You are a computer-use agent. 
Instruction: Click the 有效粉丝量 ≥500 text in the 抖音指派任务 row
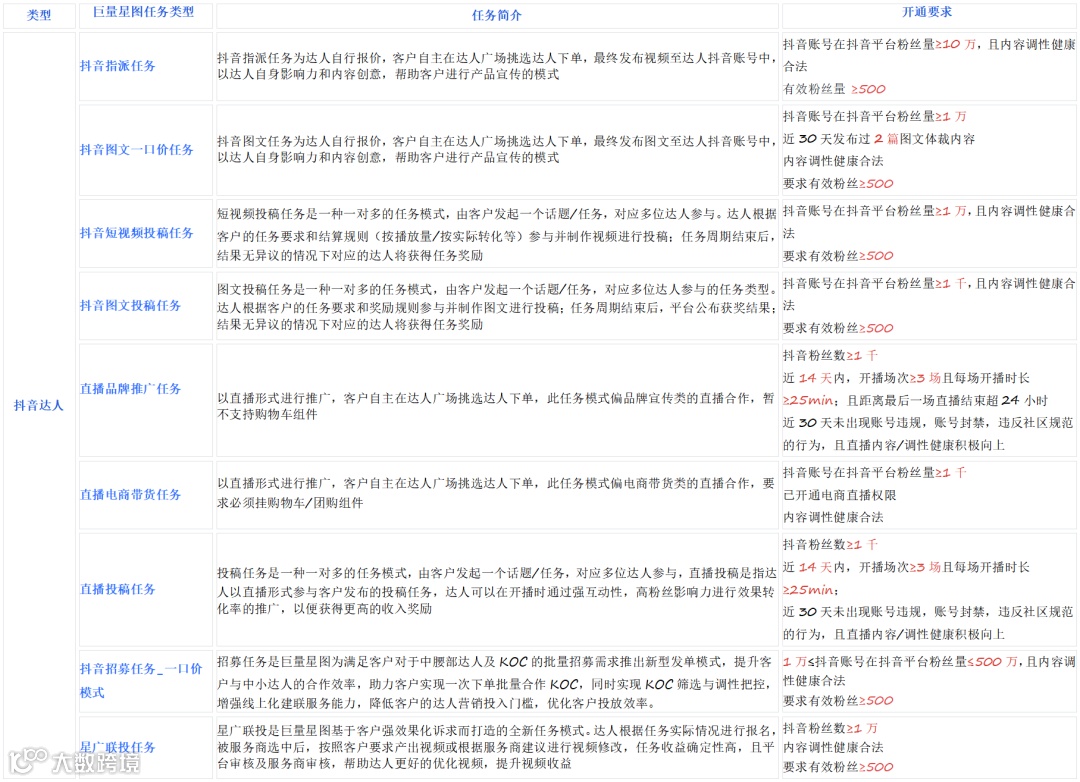click(834, 89)
